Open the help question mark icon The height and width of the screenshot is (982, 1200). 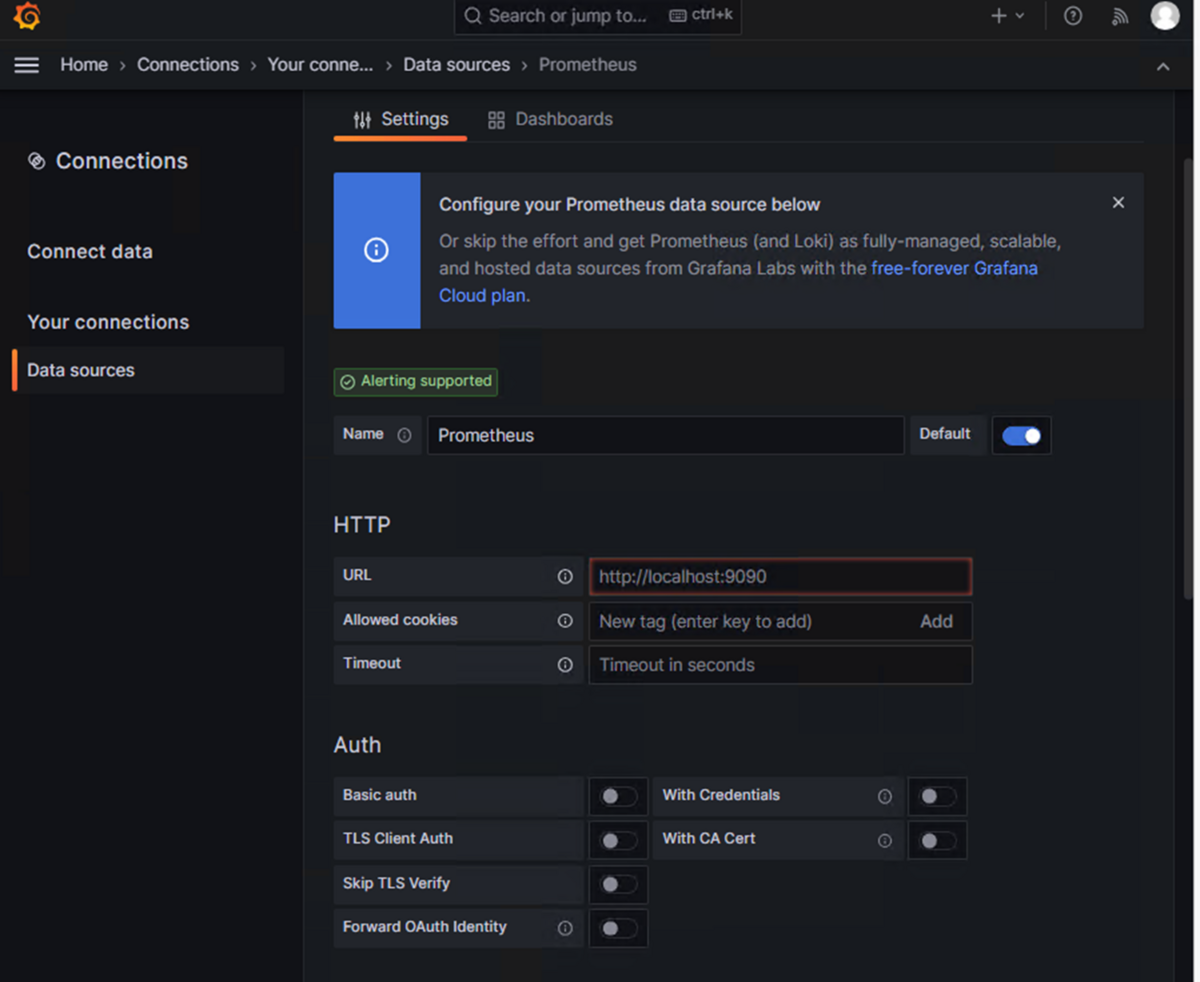(x=1073, y=16)
